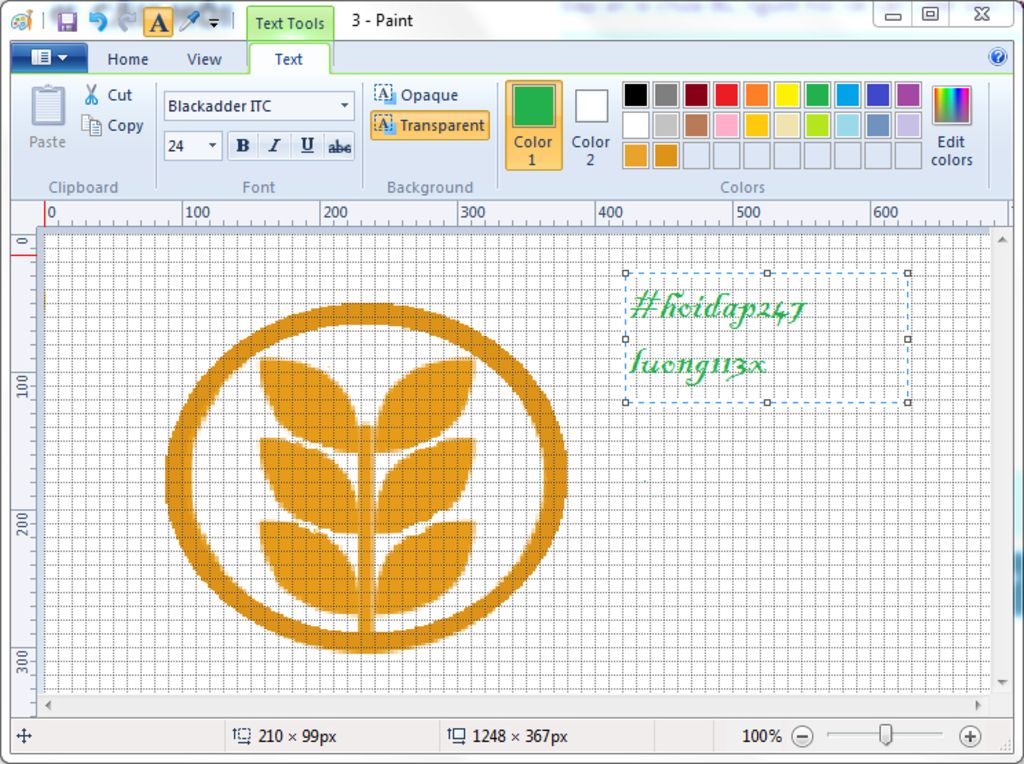Choose the purple color swatch
The height and width of the screenshot is (764, 1024).
pos(908,95)
